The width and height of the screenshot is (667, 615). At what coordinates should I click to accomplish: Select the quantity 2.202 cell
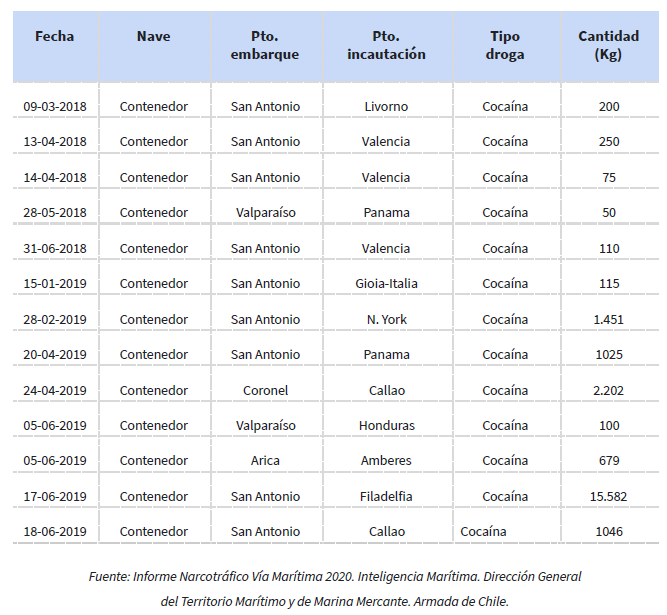point(609,390)
